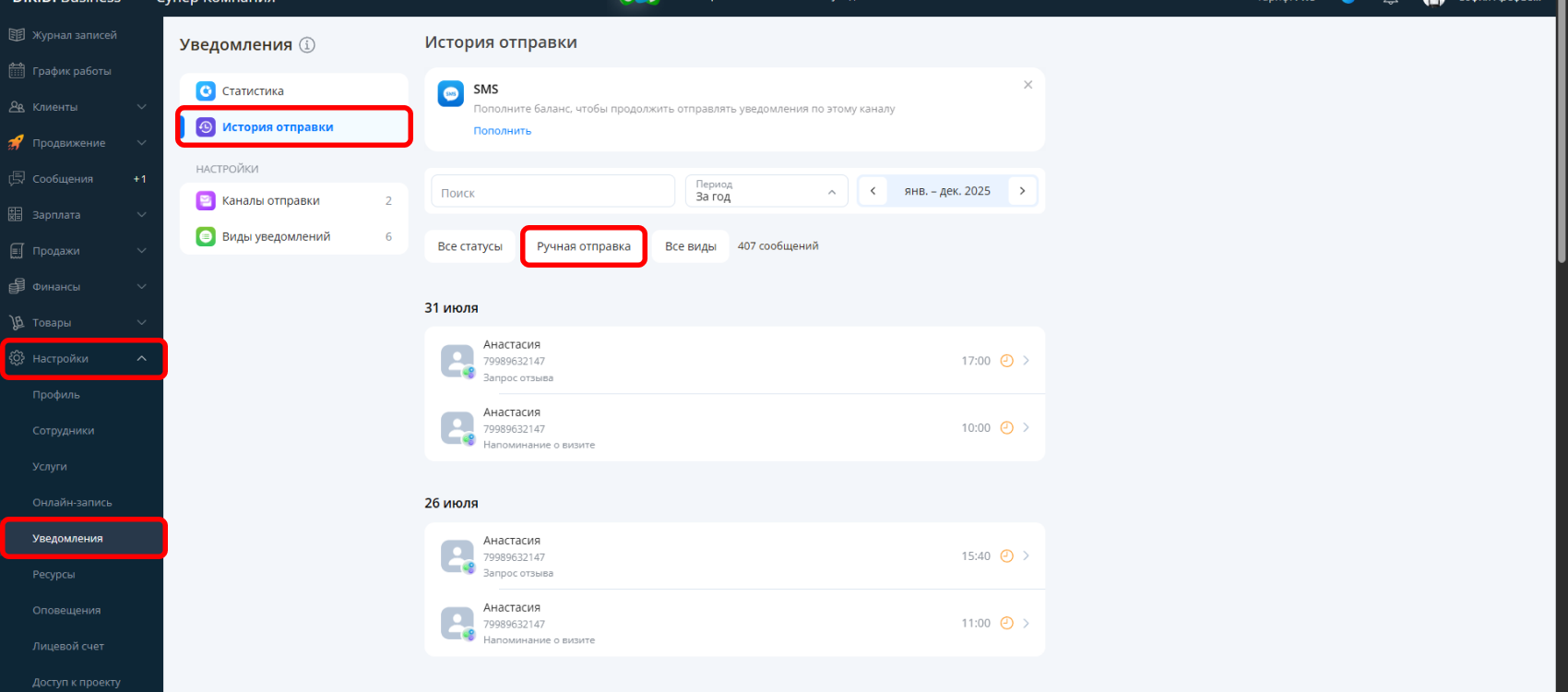Click the янв. – дек. 2025 period label
Viewport: 1568px width, 692px height.
(947, 191)
